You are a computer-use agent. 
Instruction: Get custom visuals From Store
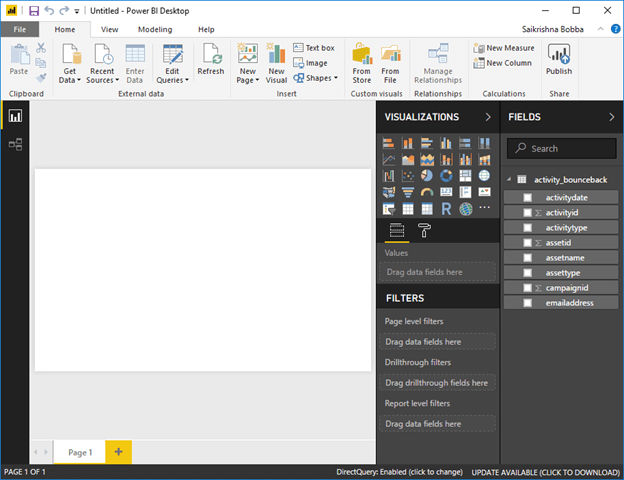pyautogui.click(x=361, y=63)
